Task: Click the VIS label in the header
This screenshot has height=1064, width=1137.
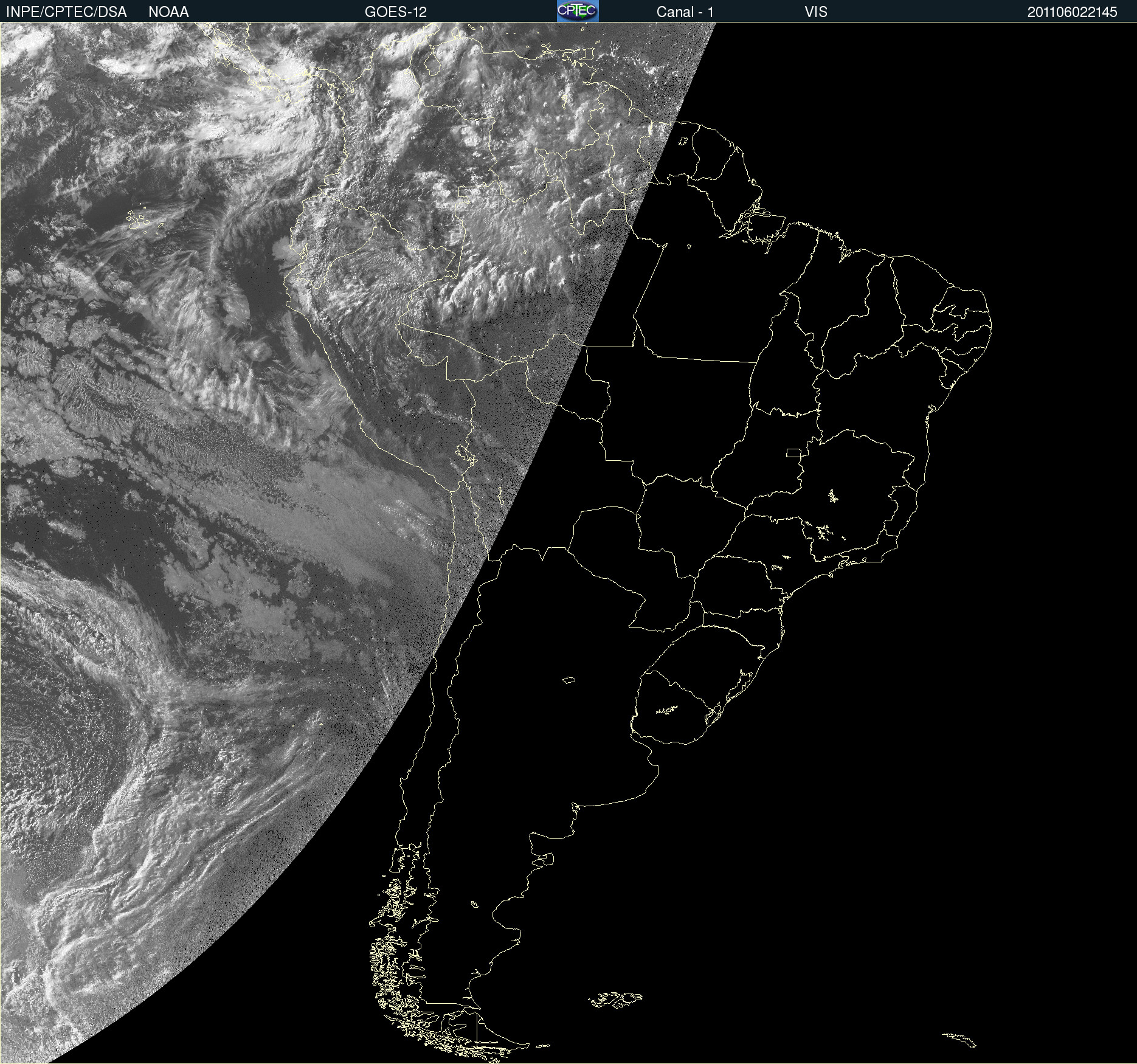Action: tap(816, 12)
